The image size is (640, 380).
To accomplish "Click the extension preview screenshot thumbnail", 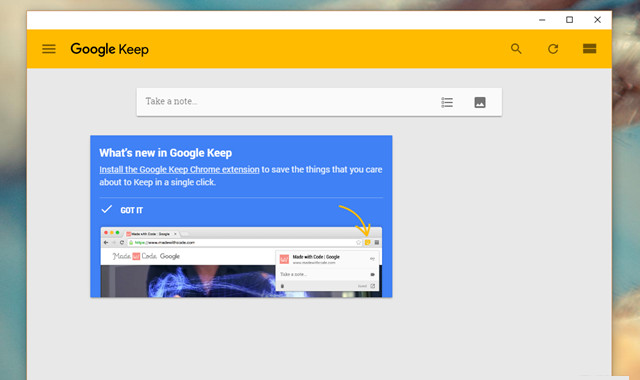I will pyautogui.click(x=241, y=262).
